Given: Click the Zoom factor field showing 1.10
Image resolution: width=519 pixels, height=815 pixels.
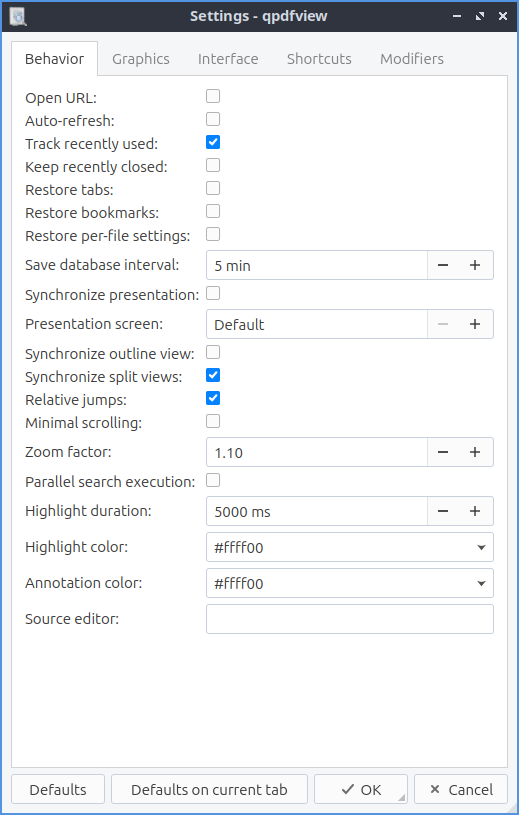Looking at the screenshot, I should pyautogui.click(x=317, y=452).
